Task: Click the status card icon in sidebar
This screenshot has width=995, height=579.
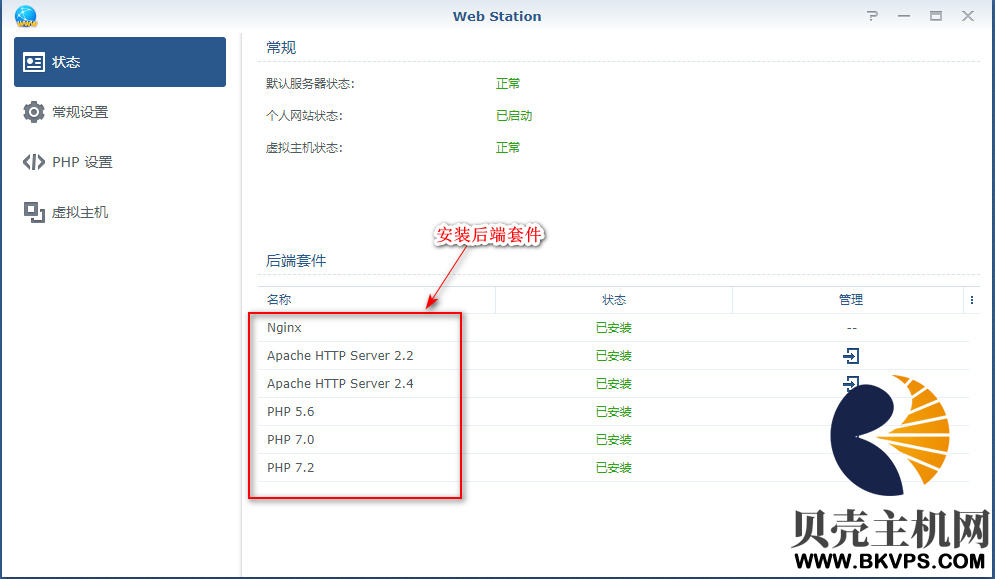Action: click(34, 62)
